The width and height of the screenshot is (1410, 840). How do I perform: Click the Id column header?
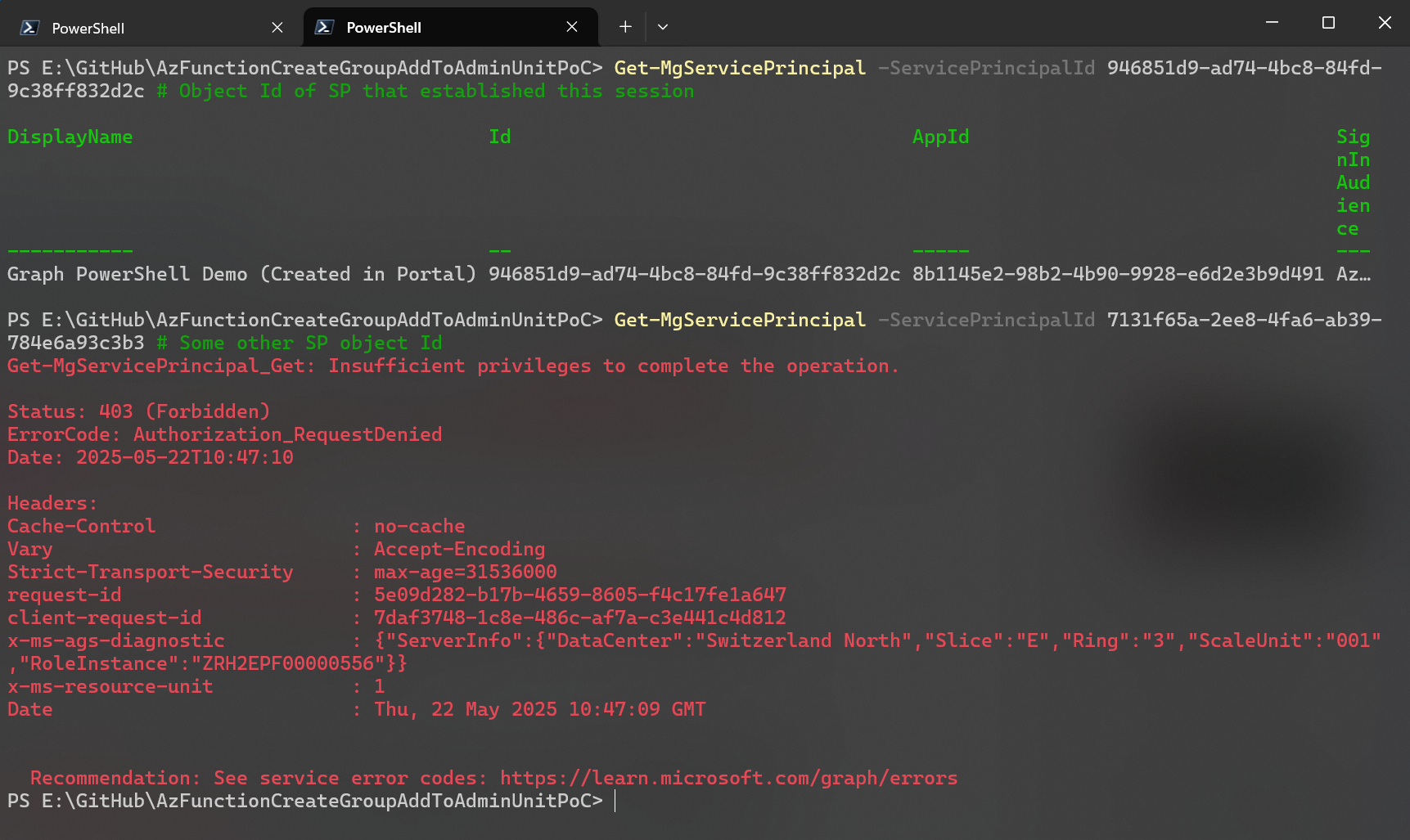click(x=500, y=137)
